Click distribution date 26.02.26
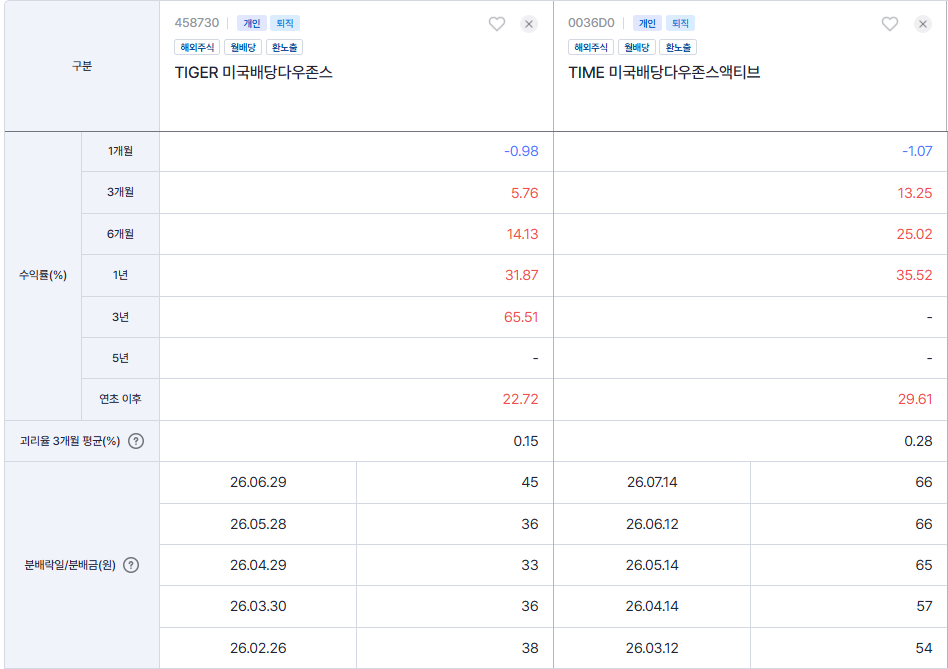The height and width of the screenshot is (669, 948). 258,648
